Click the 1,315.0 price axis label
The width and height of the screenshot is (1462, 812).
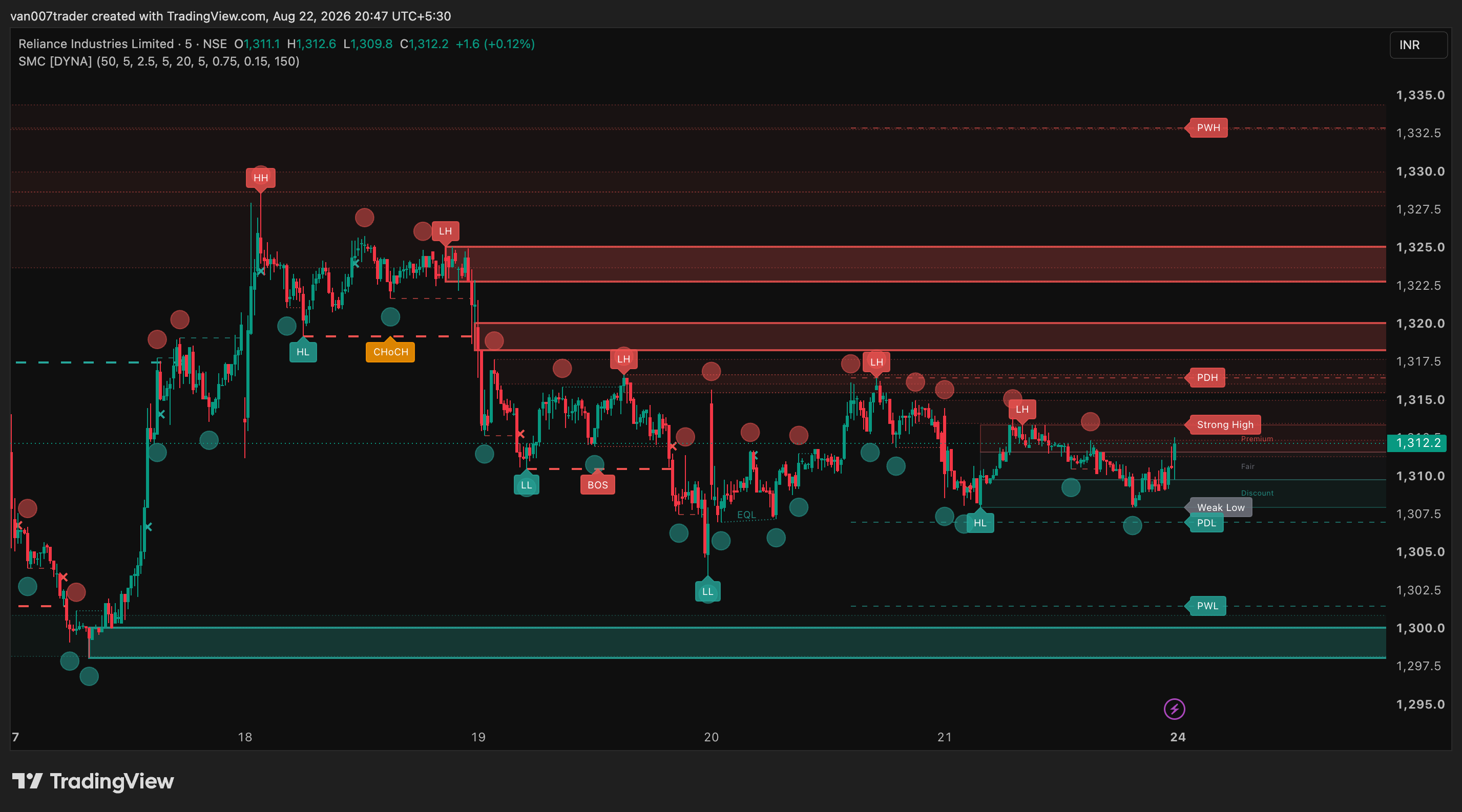coord(1420,400)
